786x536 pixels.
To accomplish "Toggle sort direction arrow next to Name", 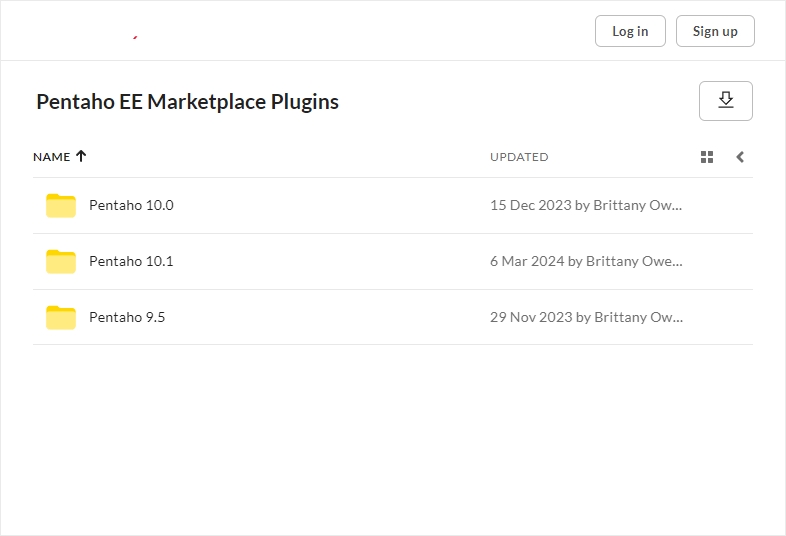I will [x=82, y=156].
